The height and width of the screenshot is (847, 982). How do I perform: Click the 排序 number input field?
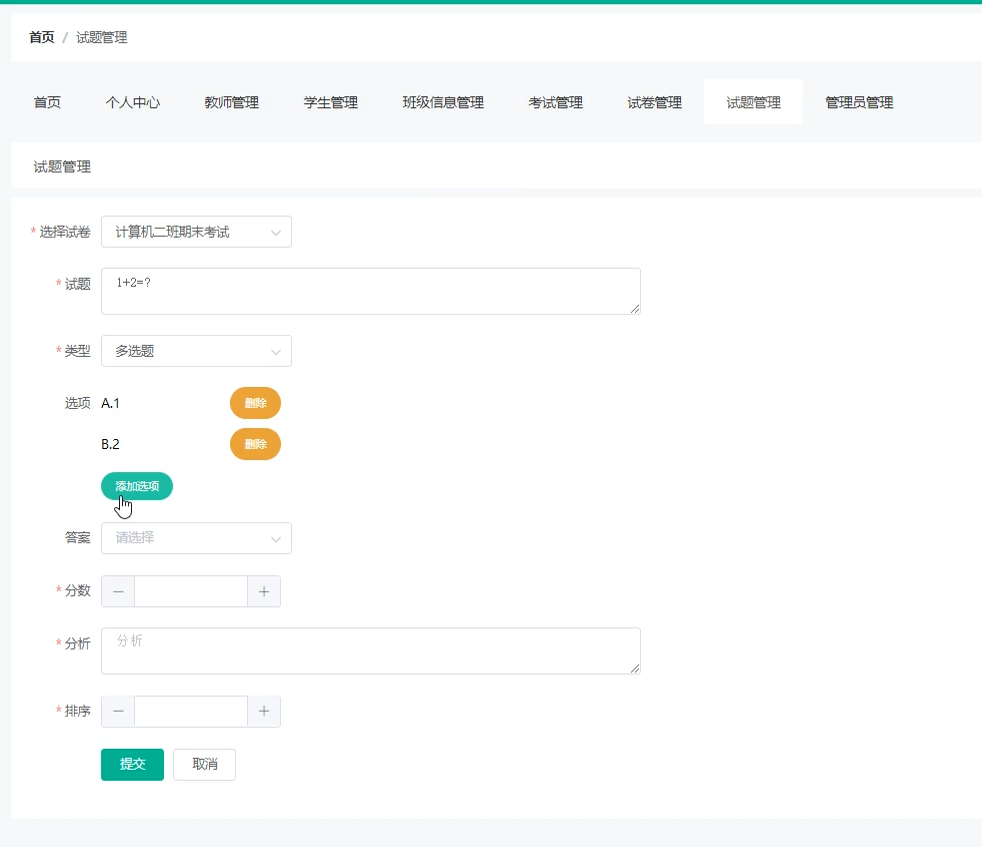tap(191, 711)
